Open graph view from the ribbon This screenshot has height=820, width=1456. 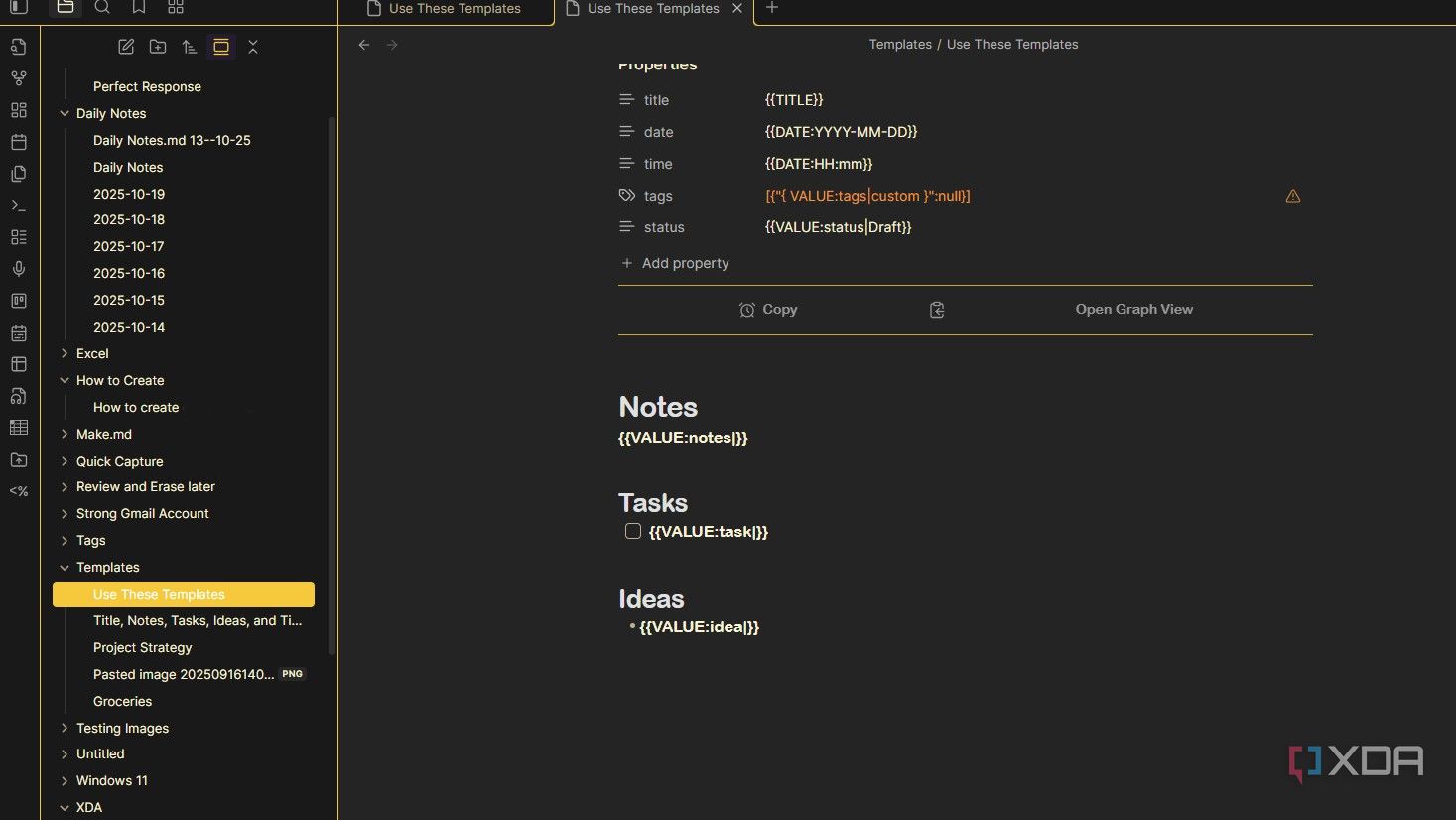[19, 78]
